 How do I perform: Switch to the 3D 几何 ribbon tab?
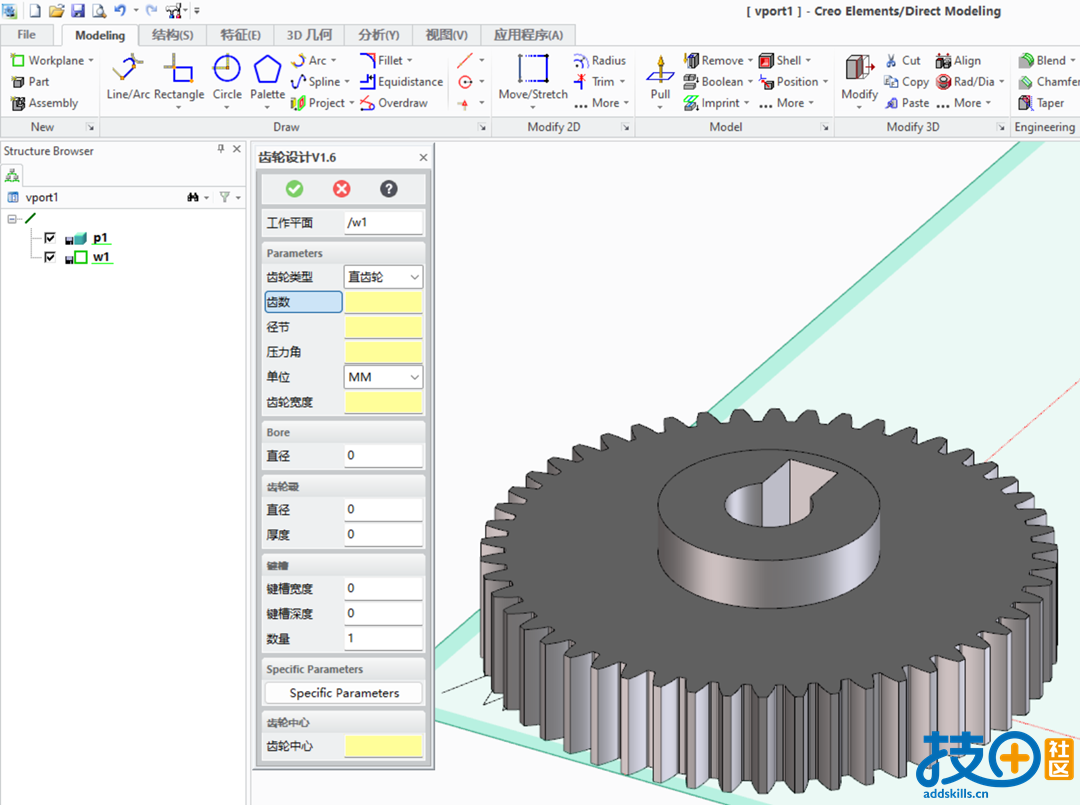click(309, 35)
